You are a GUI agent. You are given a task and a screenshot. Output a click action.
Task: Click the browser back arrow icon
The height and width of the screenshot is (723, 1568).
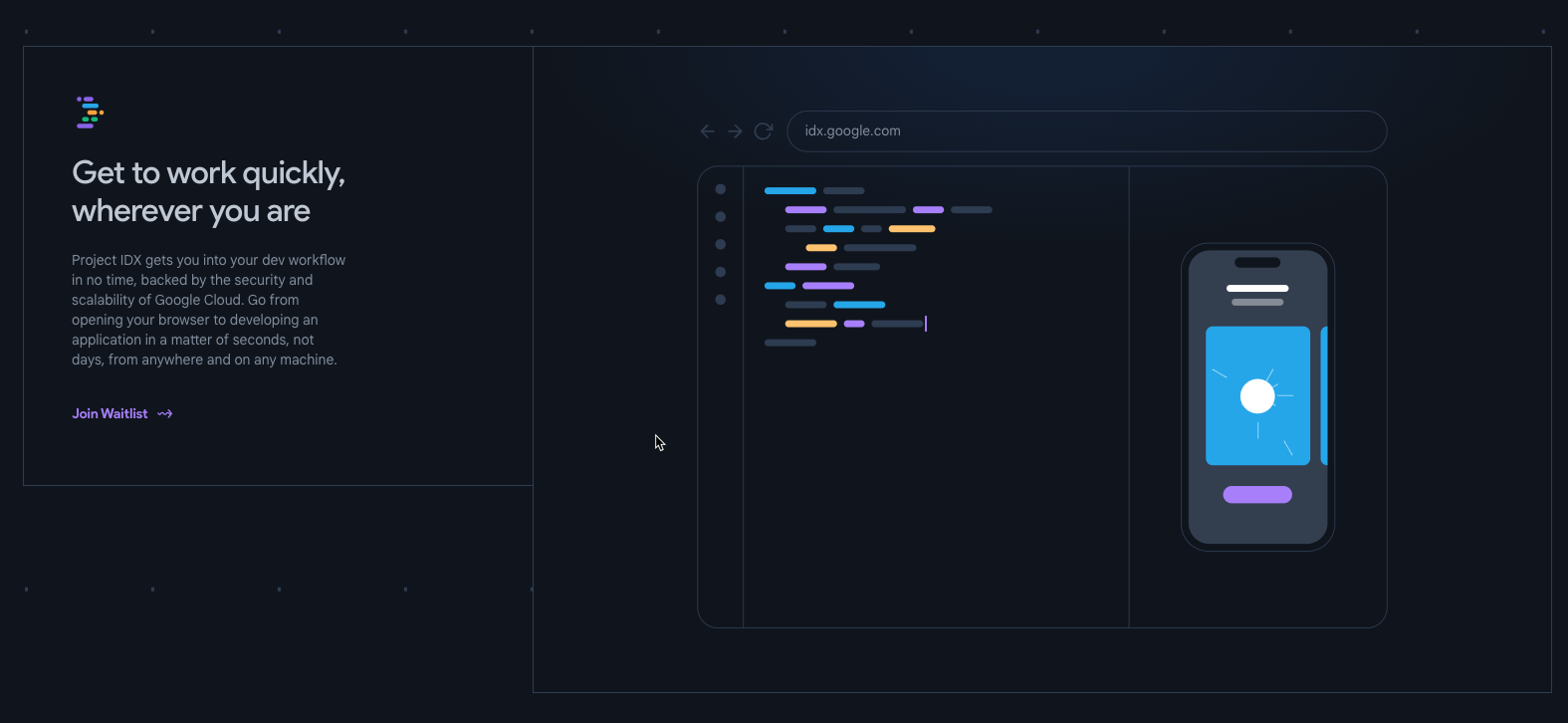click(x=708, y=131)
